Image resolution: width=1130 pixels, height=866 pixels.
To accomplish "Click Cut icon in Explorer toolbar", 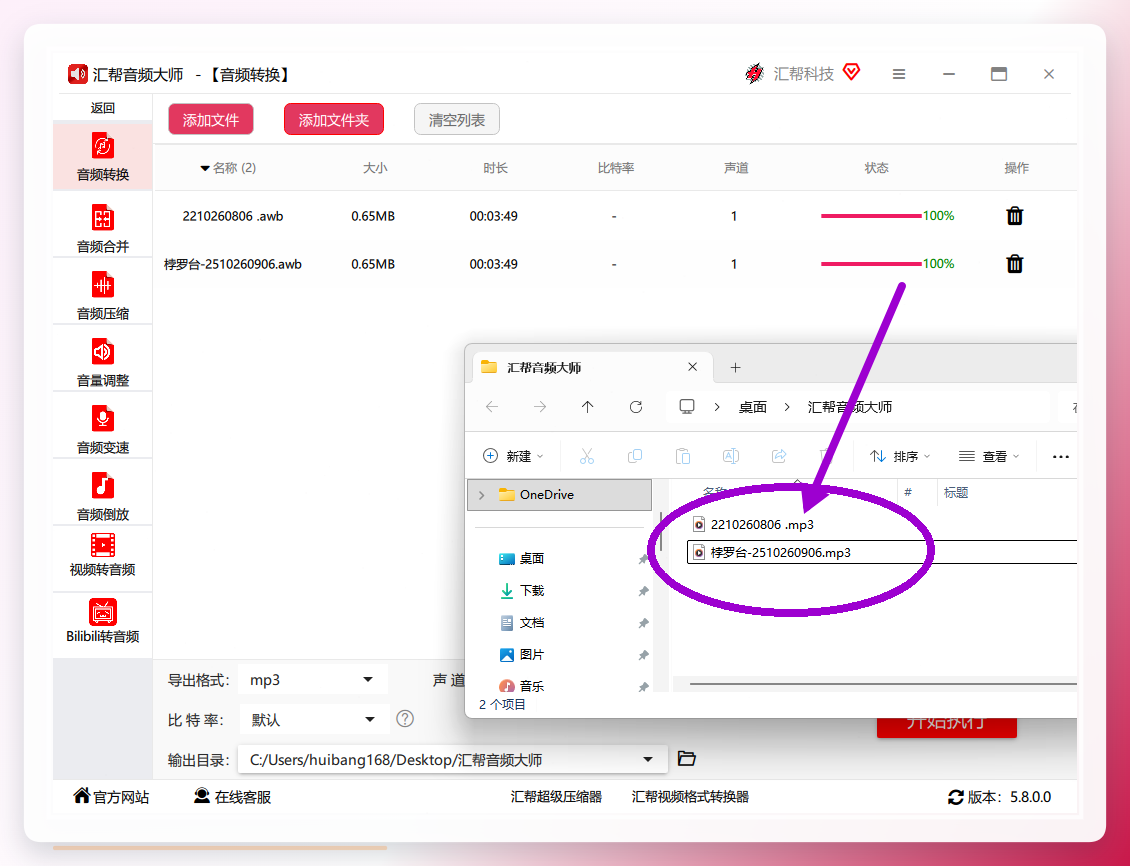I will click(587, 456).
